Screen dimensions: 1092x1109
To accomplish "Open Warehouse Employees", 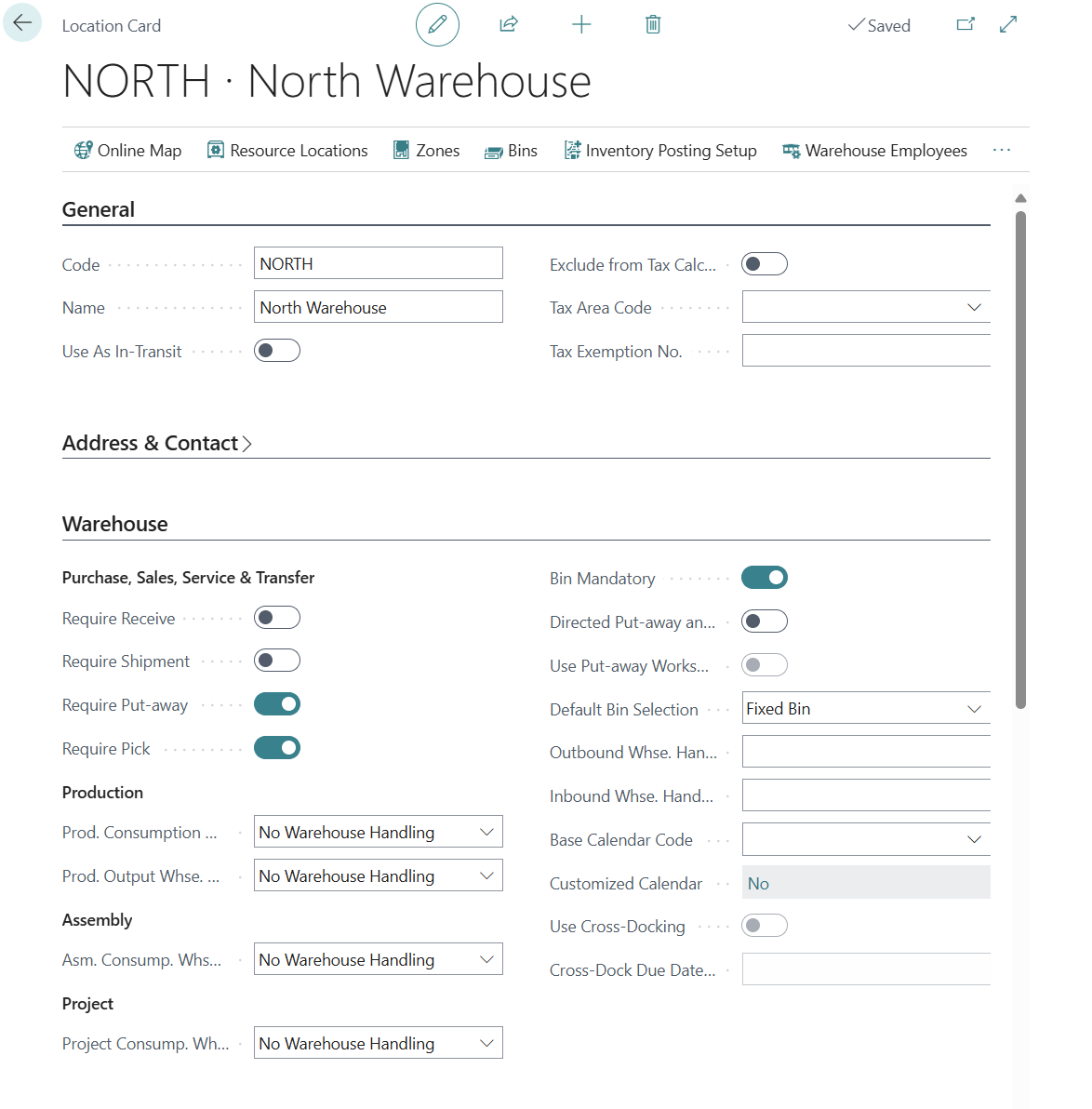I will click(x=874, y=151).
